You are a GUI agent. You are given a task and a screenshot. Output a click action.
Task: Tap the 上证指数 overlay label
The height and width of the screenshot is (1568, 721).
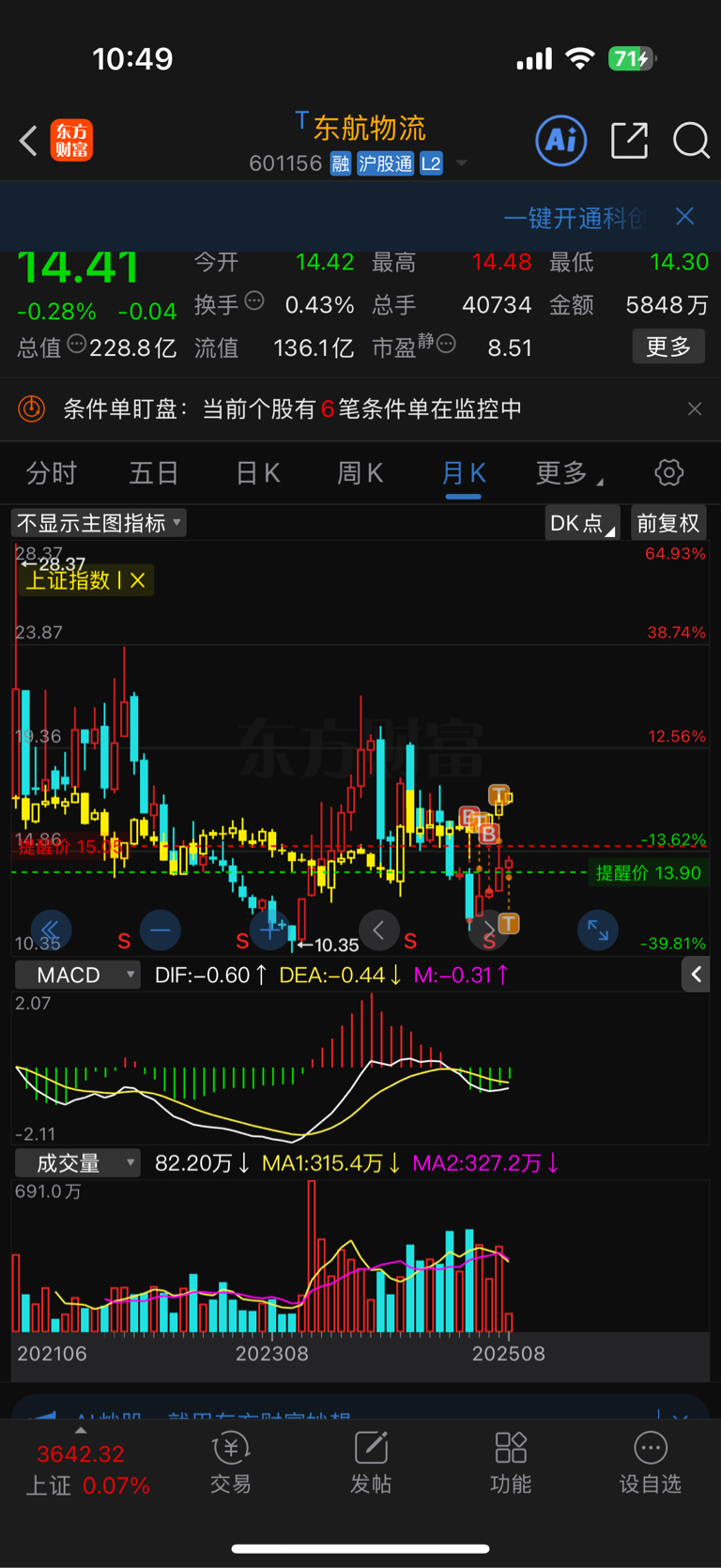tap(68, 580)
